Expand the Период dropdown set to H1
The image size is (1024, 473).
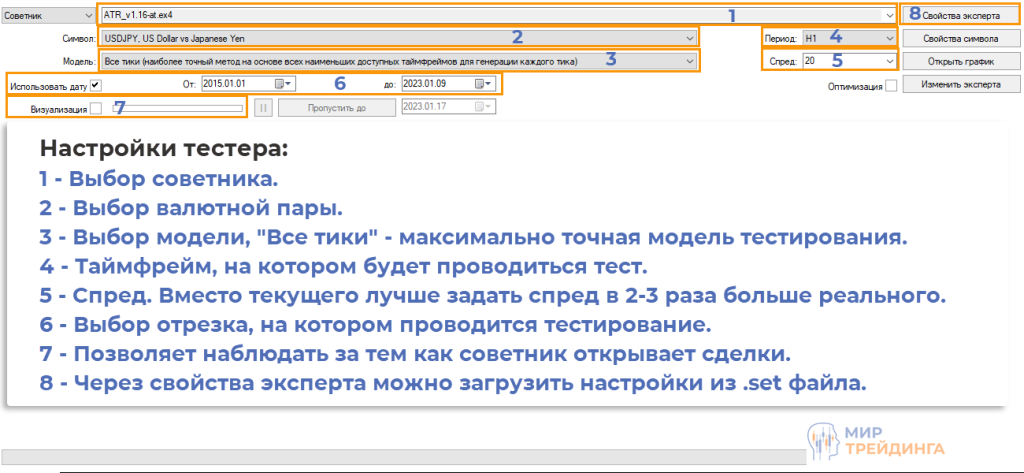coord(889,38)
